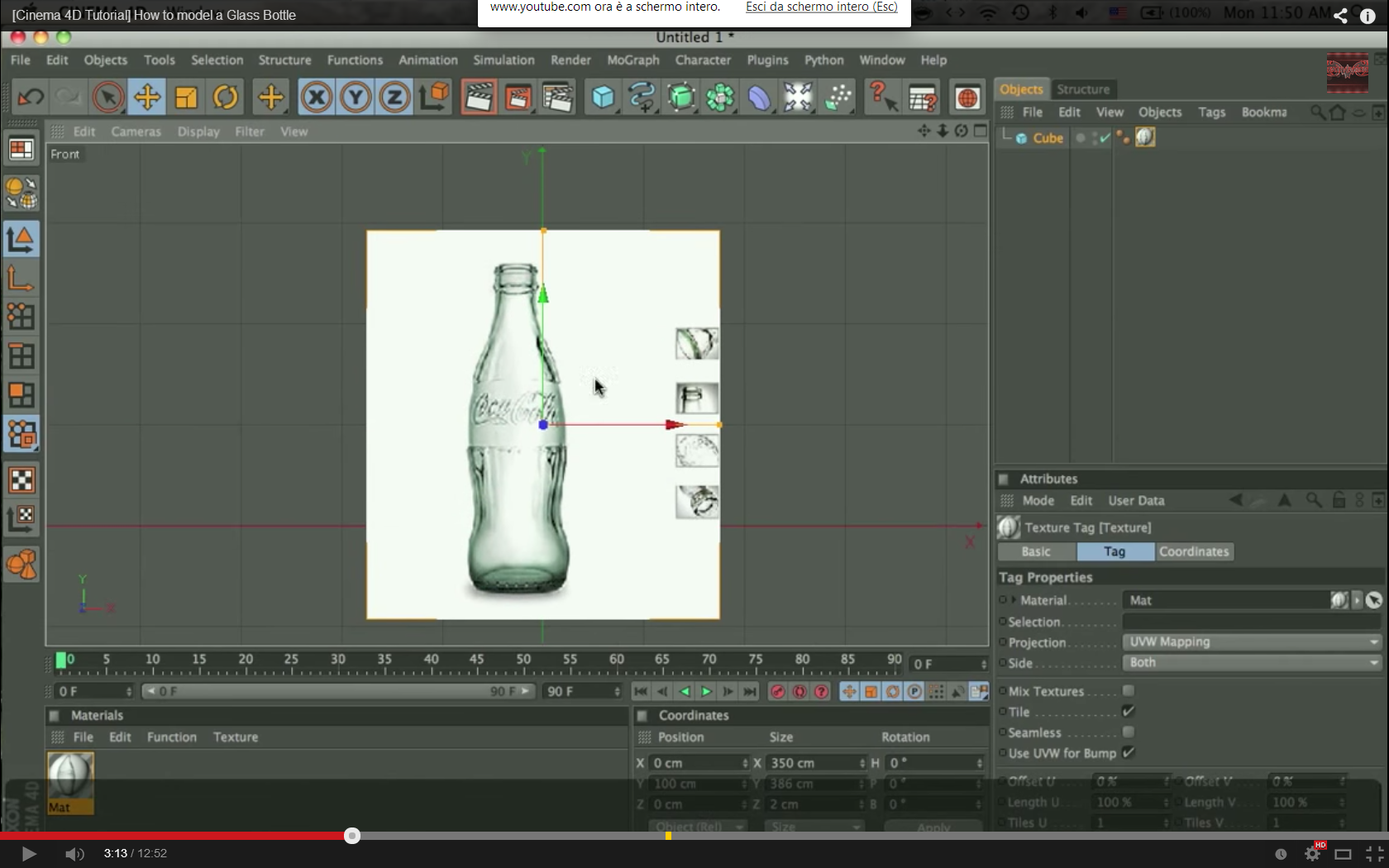Screen dimensions: 1389x868
Task: Click the Undo arrow icon
Action: [31, 98]
